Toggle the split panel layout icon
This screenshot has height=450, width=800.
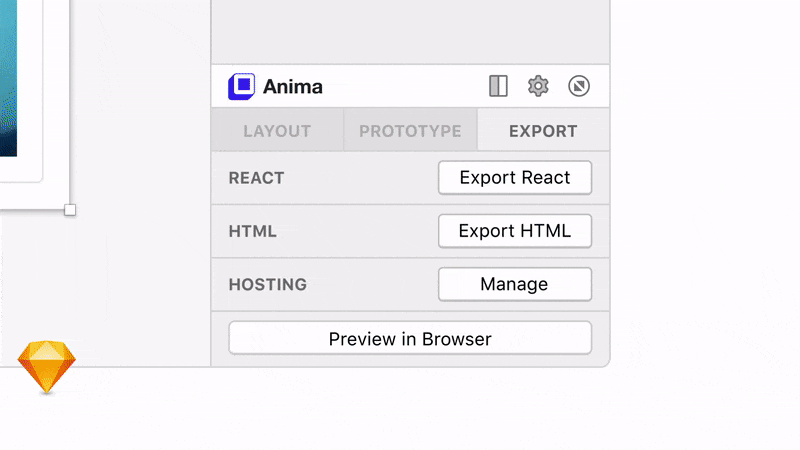tap(499, 87)
